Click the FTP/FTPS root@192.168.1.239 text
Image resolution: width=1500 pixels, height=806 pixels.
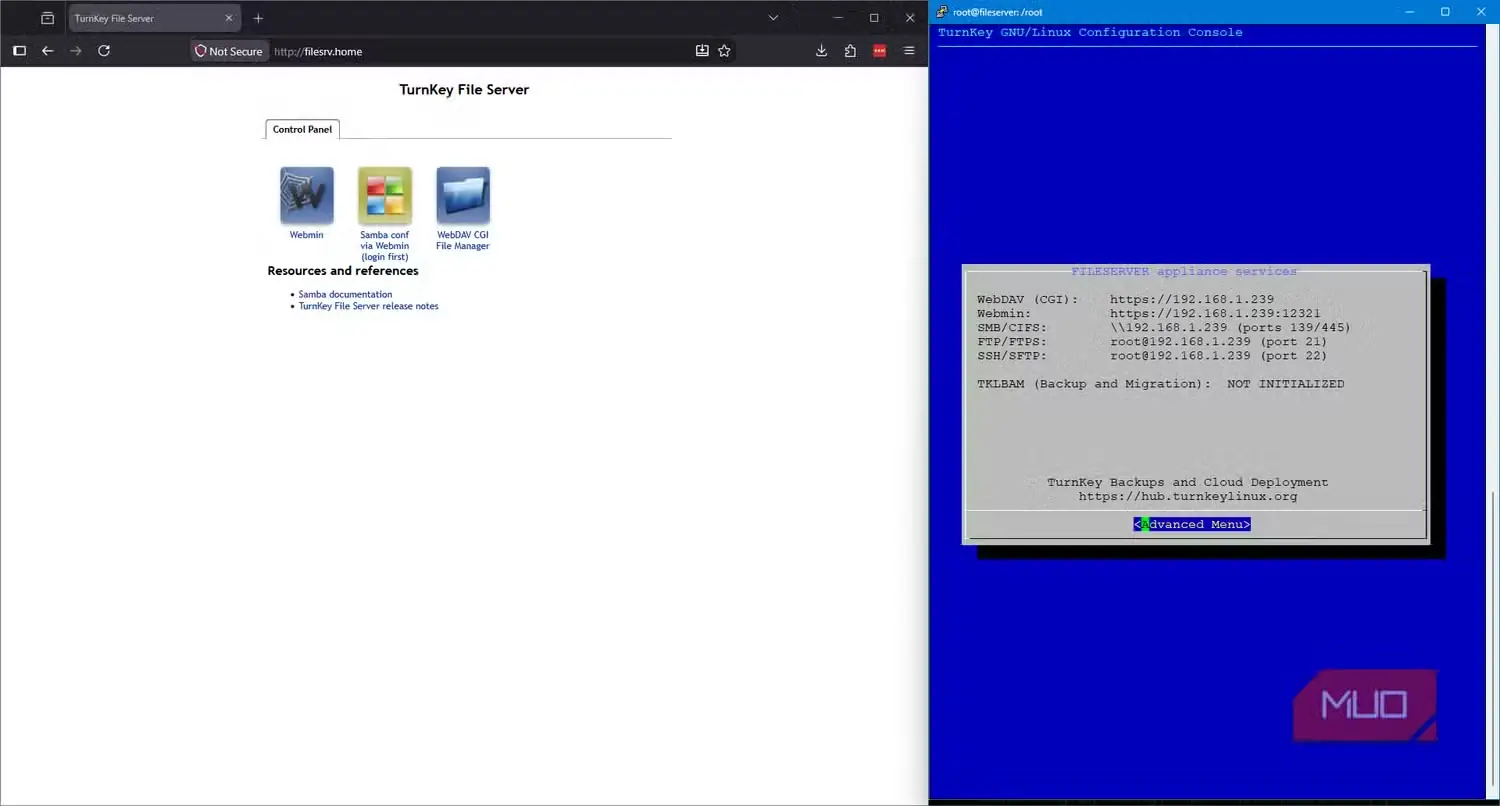tap(1180, 341)
